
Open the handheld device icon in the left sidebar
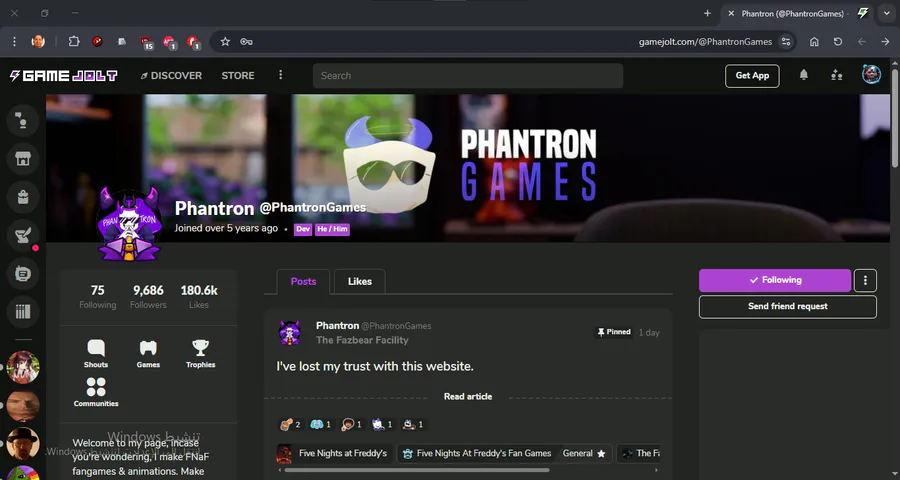23,274
